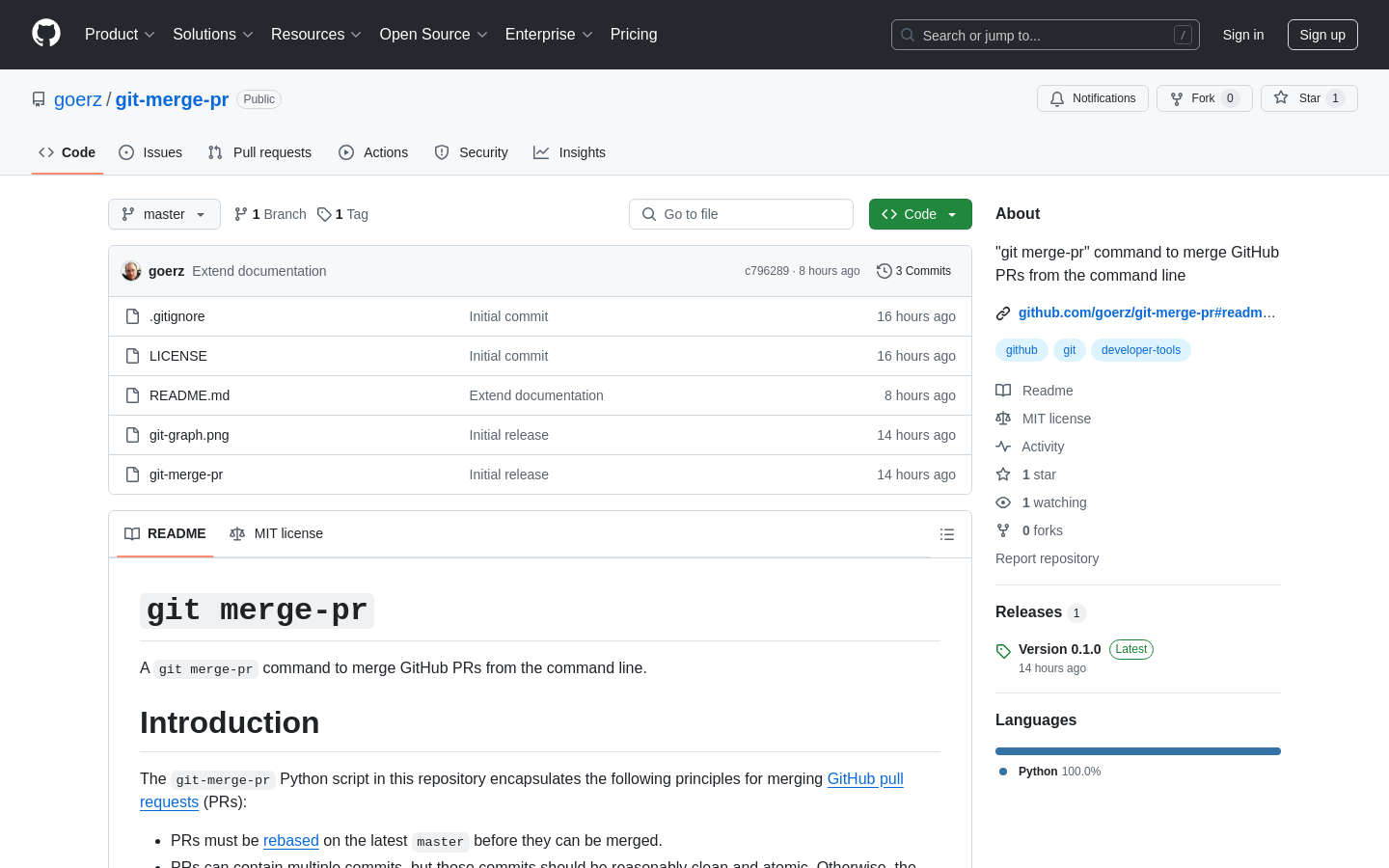The width and height of the screenshot is (1389, 868).
Task: Expand the Resources menu
Action: pos(316,34)
